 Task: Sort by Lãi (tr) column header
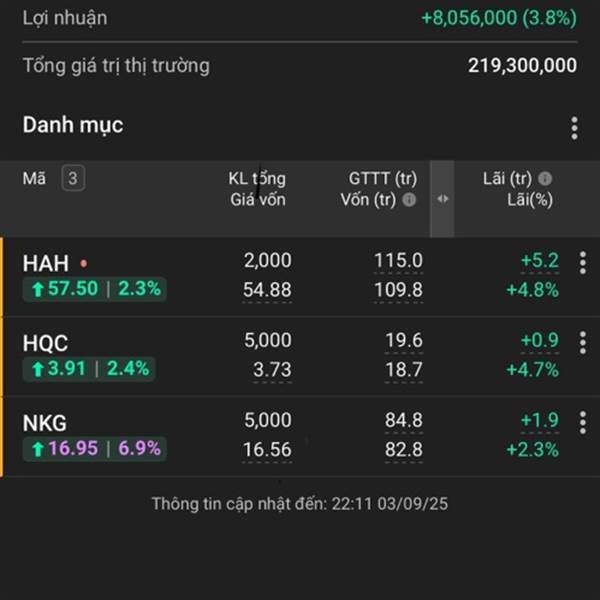point(507,178)
